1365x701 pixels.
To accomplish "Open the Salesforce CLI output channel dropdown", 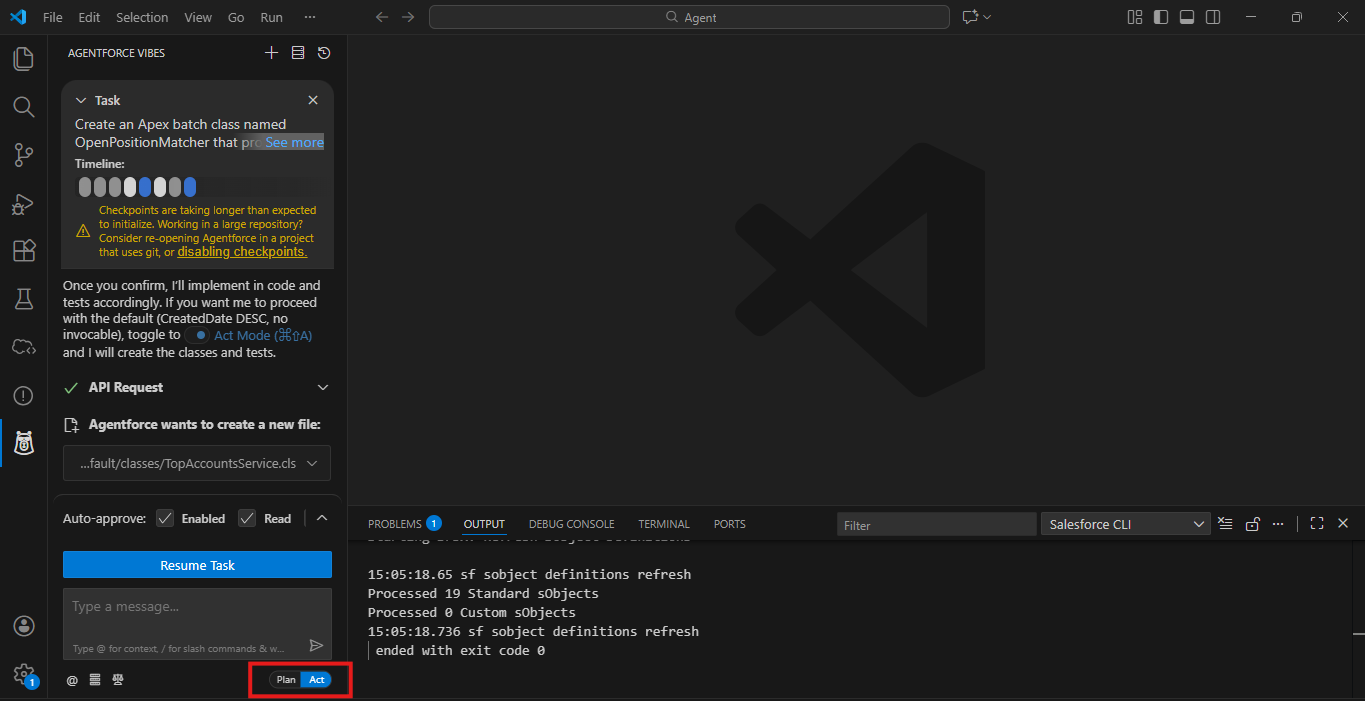I will coord(1126,524).
